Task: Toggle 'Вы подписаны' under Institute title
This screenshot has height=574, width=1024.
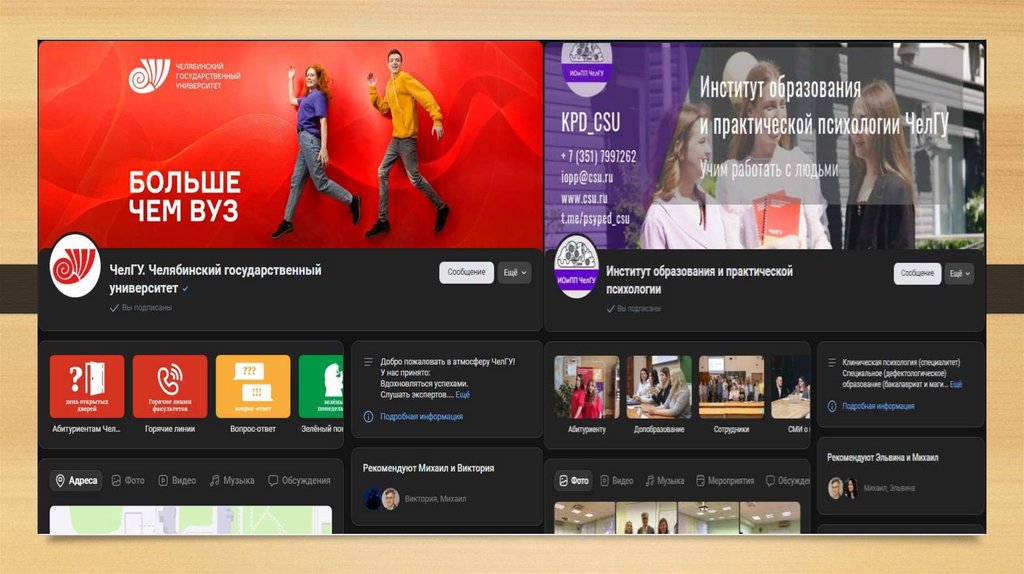Action: click(633, 308)
